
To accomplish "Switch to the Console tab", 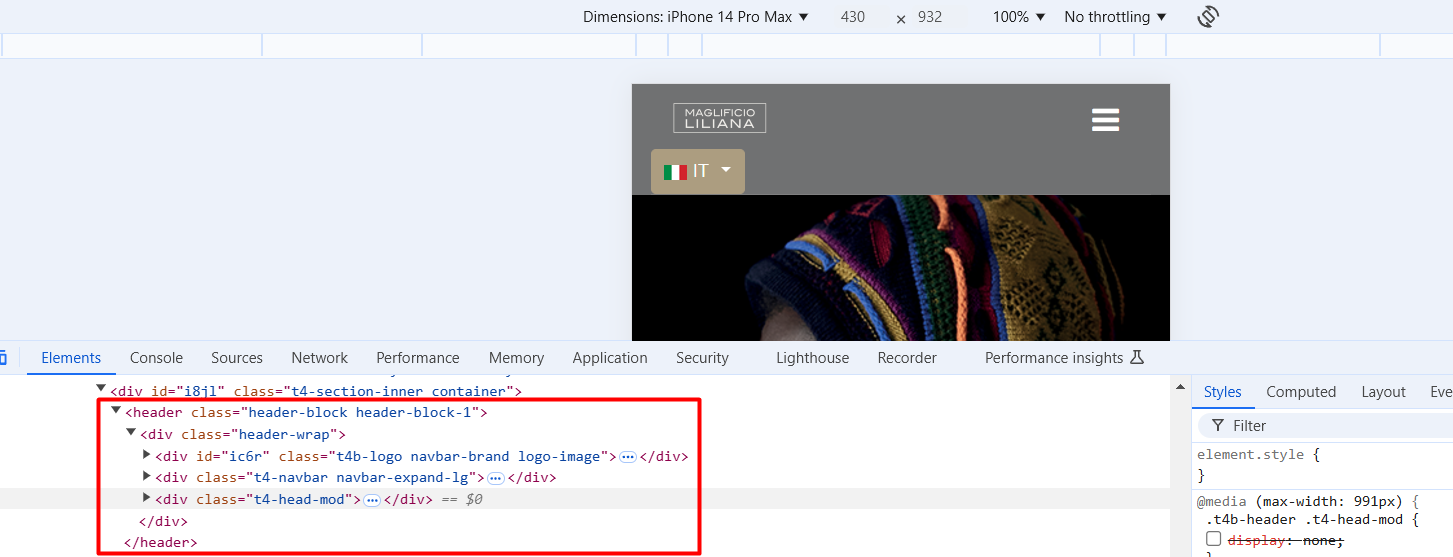I will click(156, 358).
